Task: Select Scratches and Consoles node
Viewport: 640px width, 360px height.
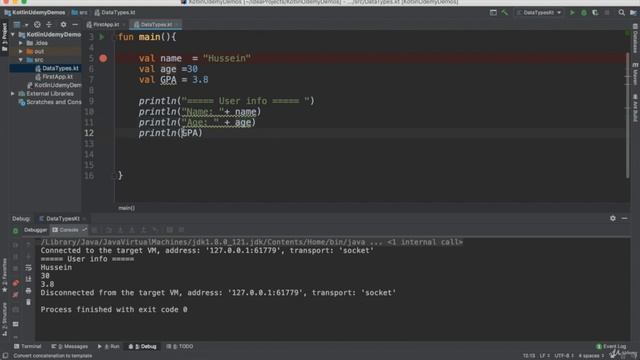Action: pyautogui.click(x=50, y=102)
